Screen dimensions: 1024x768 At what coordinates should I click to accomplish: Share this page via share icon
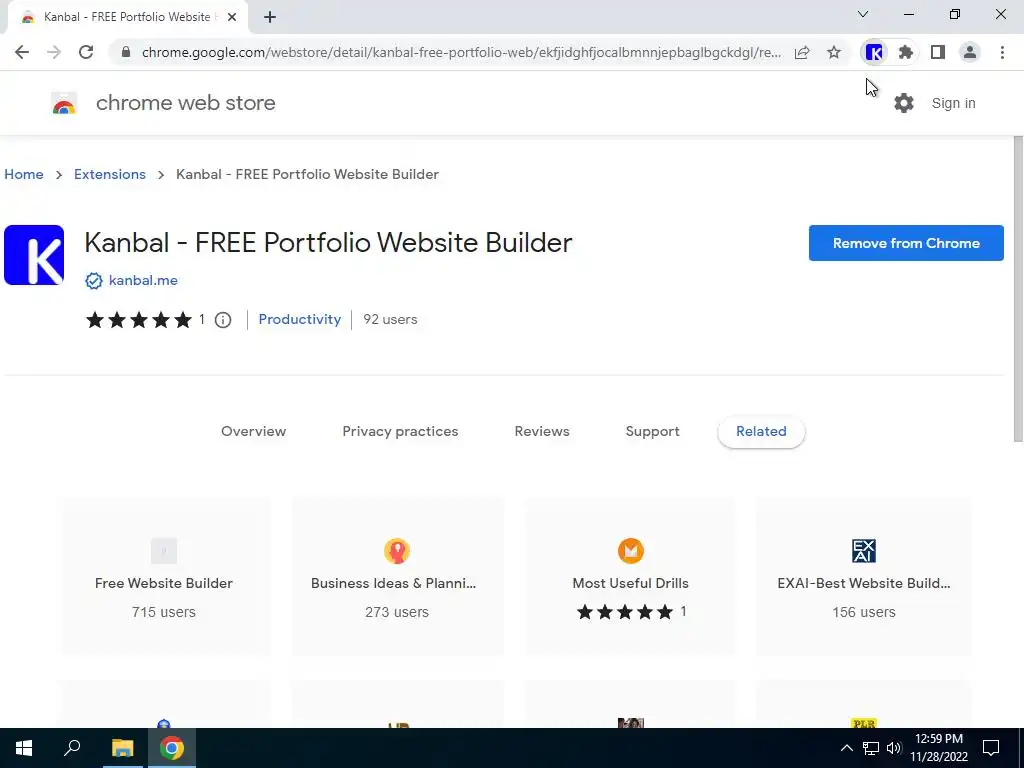pyautogui.click(x=802, y=52)
